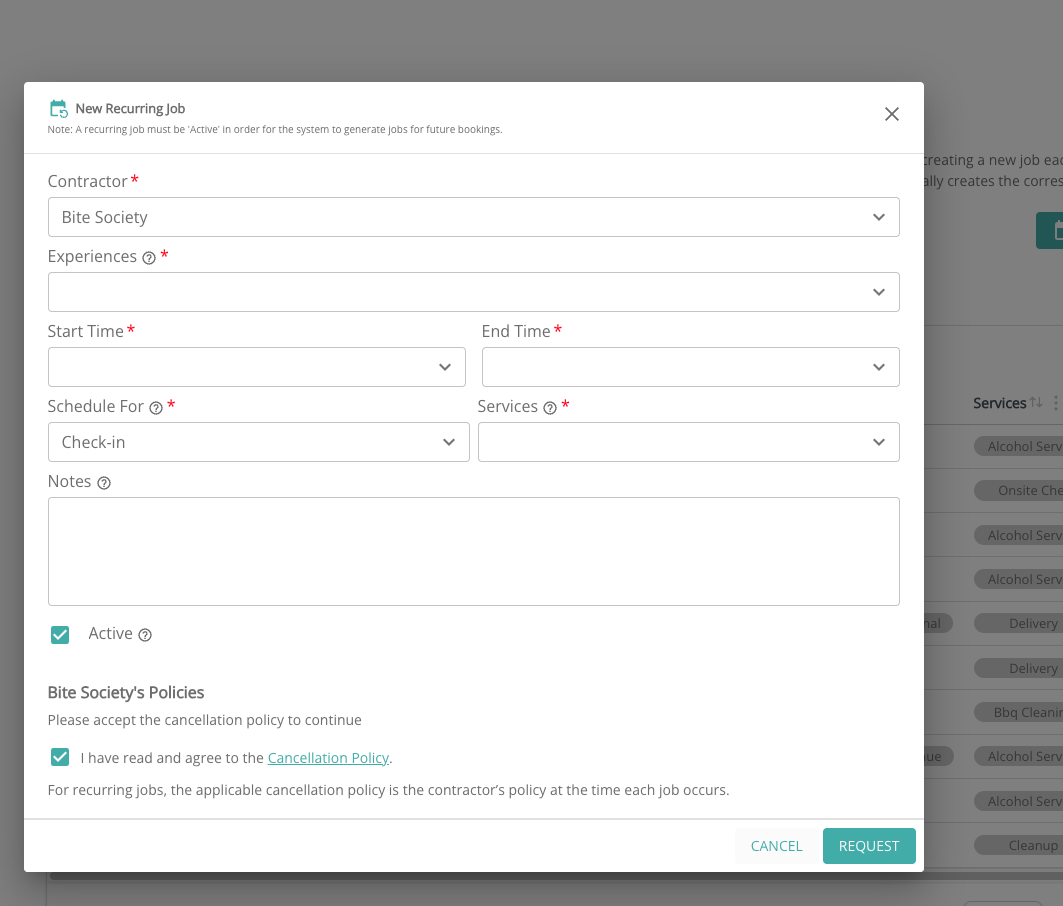Open the Cancellation Policy link
The width and height of the screenshot is (1063, 906).
click(328, 758)
